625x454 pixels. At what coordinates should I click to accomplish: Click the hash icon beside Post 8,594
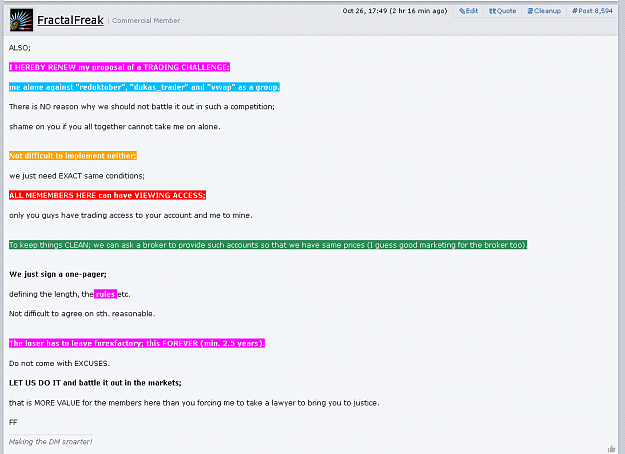click(x=575, y=11)
